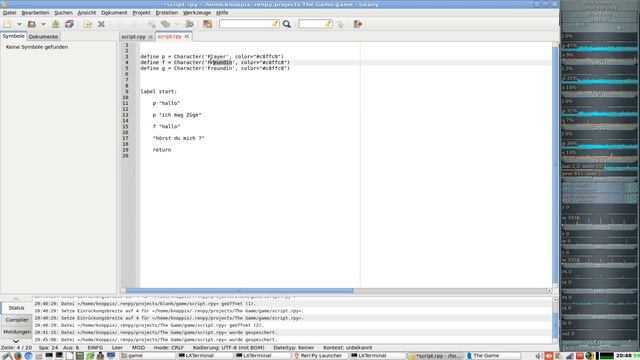Open the Hilfe menu
Image resolution: width=640 pixels, height=360 pixels.
point(222,13)
